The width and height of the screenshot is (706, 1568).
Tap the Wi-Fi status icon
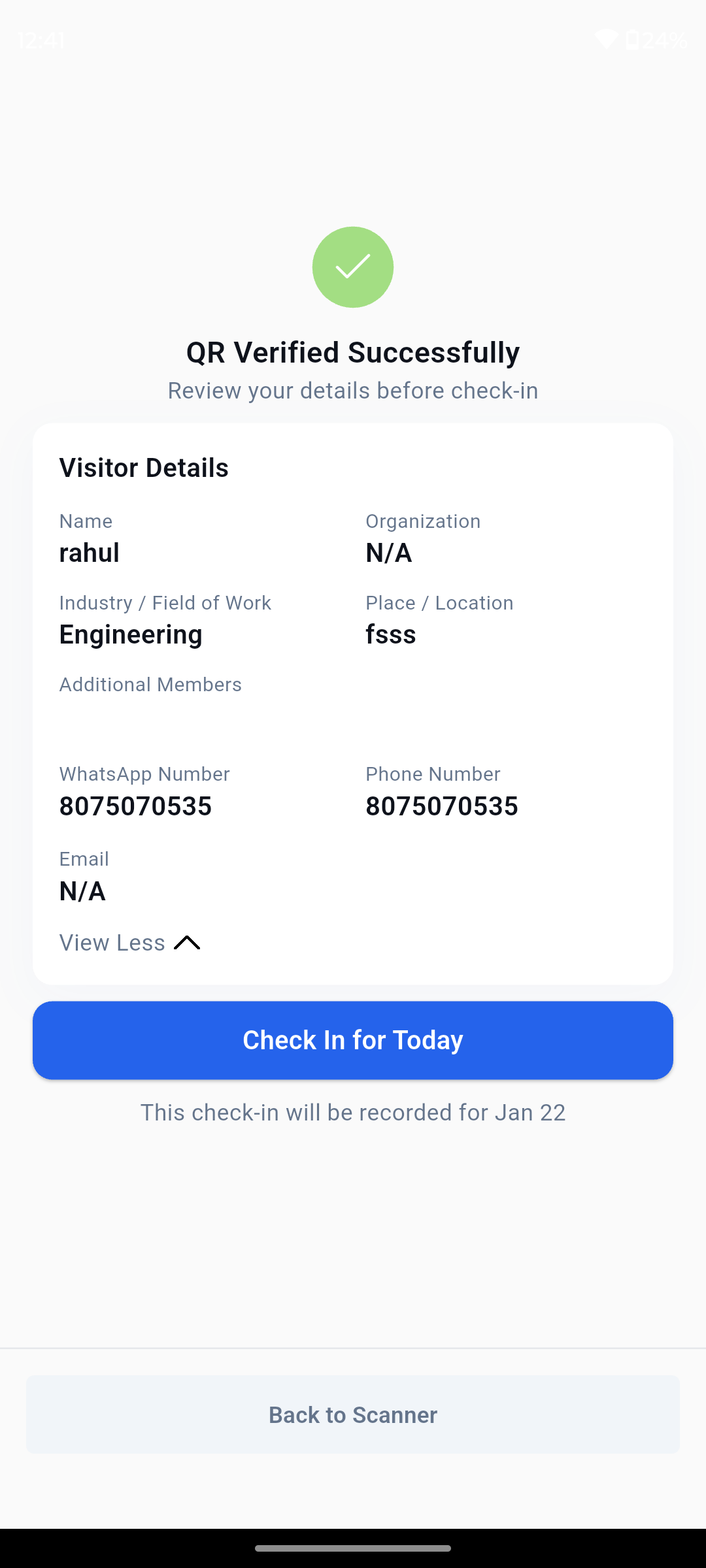[x=606, y=41]
